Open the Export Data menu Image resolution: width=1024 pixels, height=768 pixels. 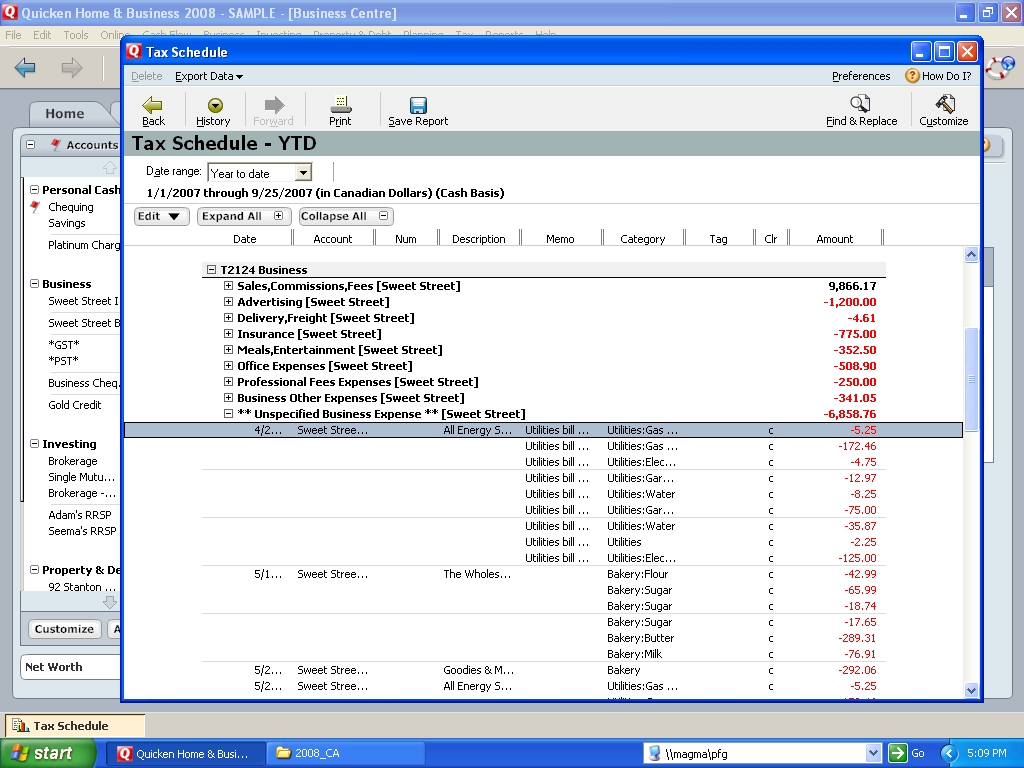coord(208,76)
